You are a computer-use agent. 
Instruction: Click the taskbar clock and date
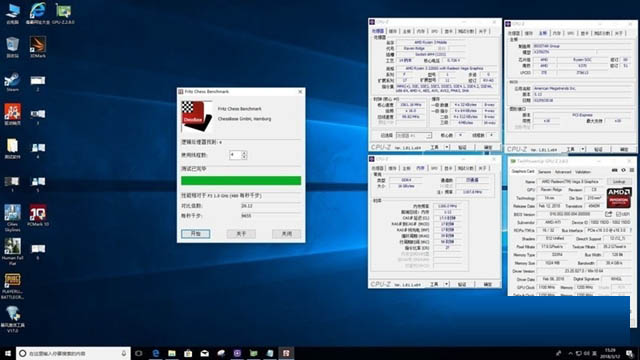(x=610, y=353)
